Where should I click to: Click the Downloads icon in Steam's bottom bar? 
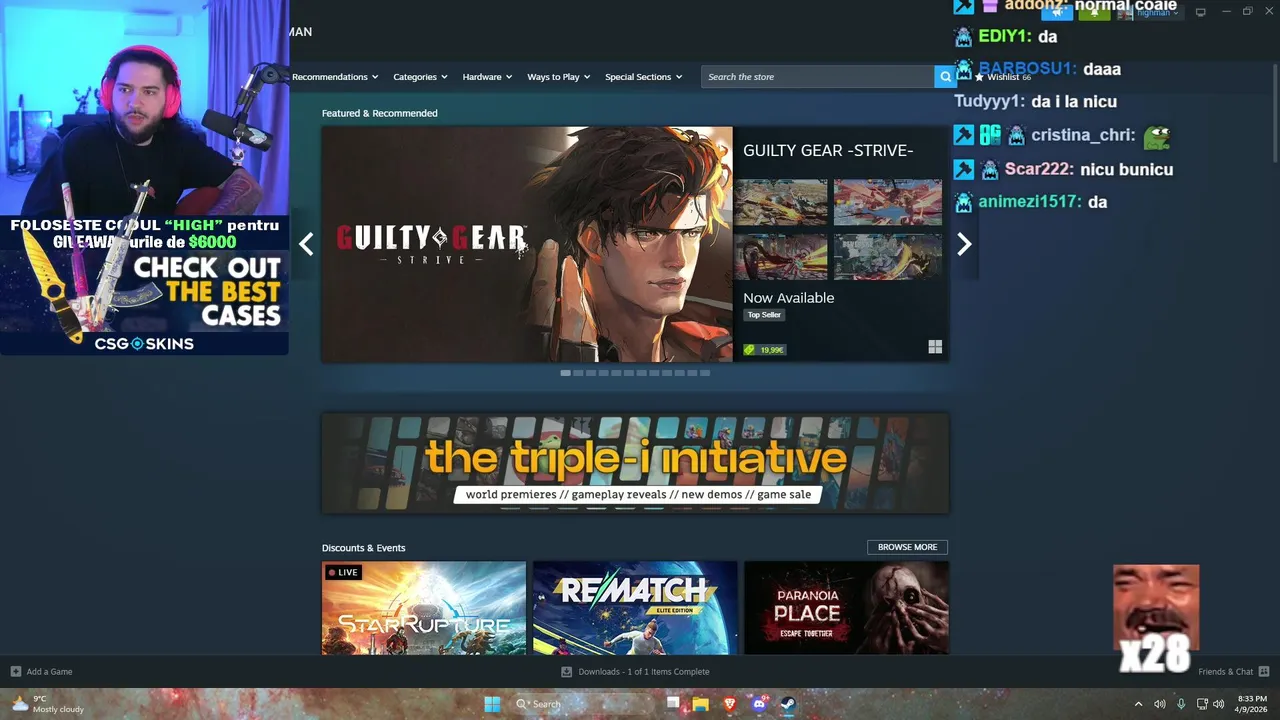coord(567,672)
